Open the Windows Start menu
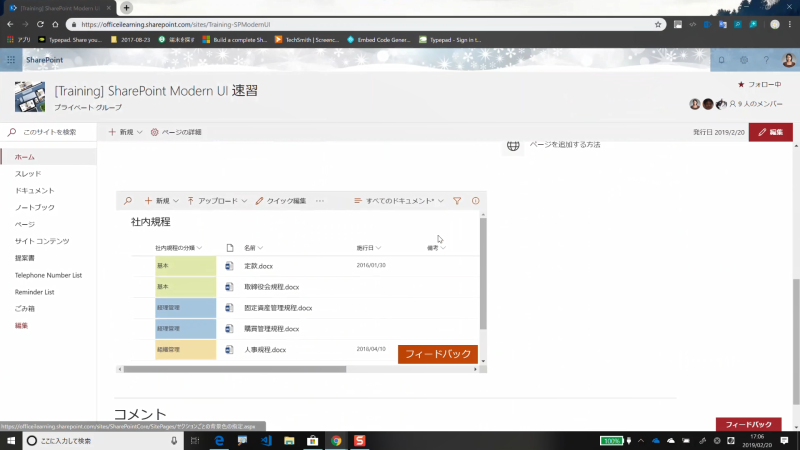Screen dimensions: 800x450 [x=11, y=441]
